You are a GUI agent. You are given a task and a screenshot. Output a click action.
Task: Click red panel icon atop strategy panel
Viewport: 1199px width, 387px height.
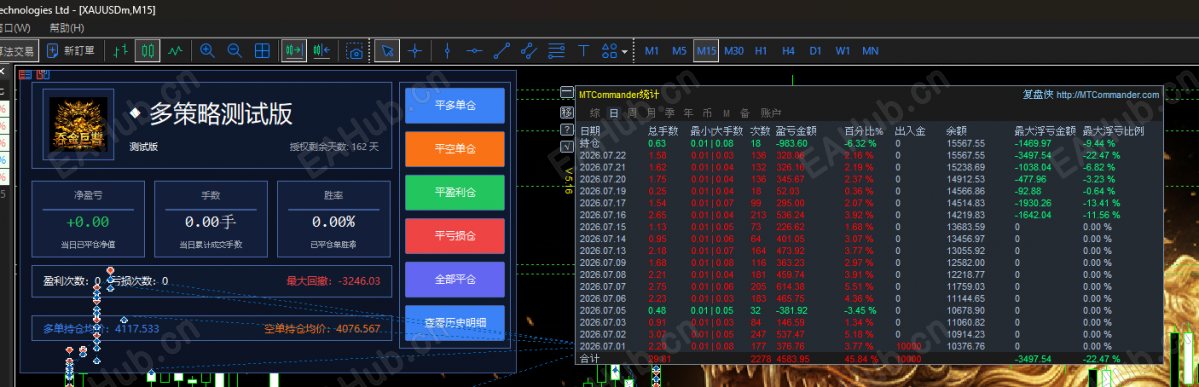pyautogui.click(x=25, y=75)
